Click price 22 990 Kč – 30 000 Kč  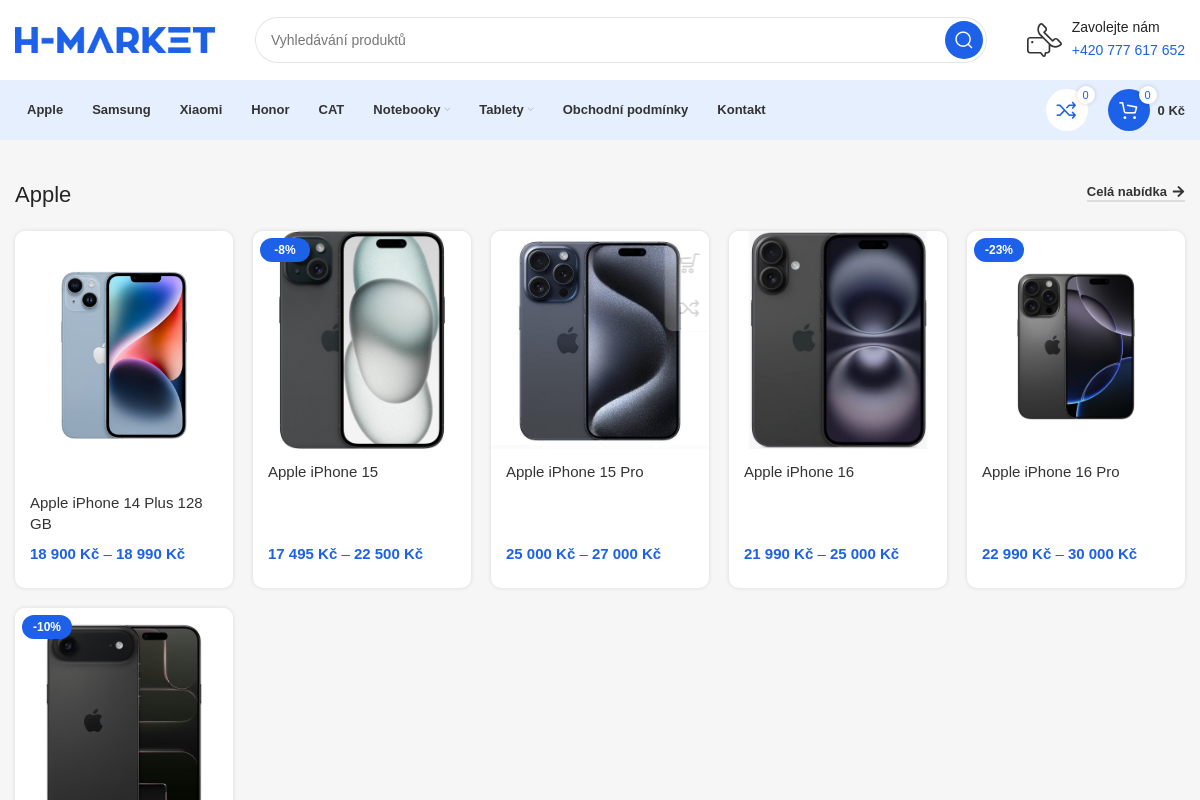coord(1059,554)
